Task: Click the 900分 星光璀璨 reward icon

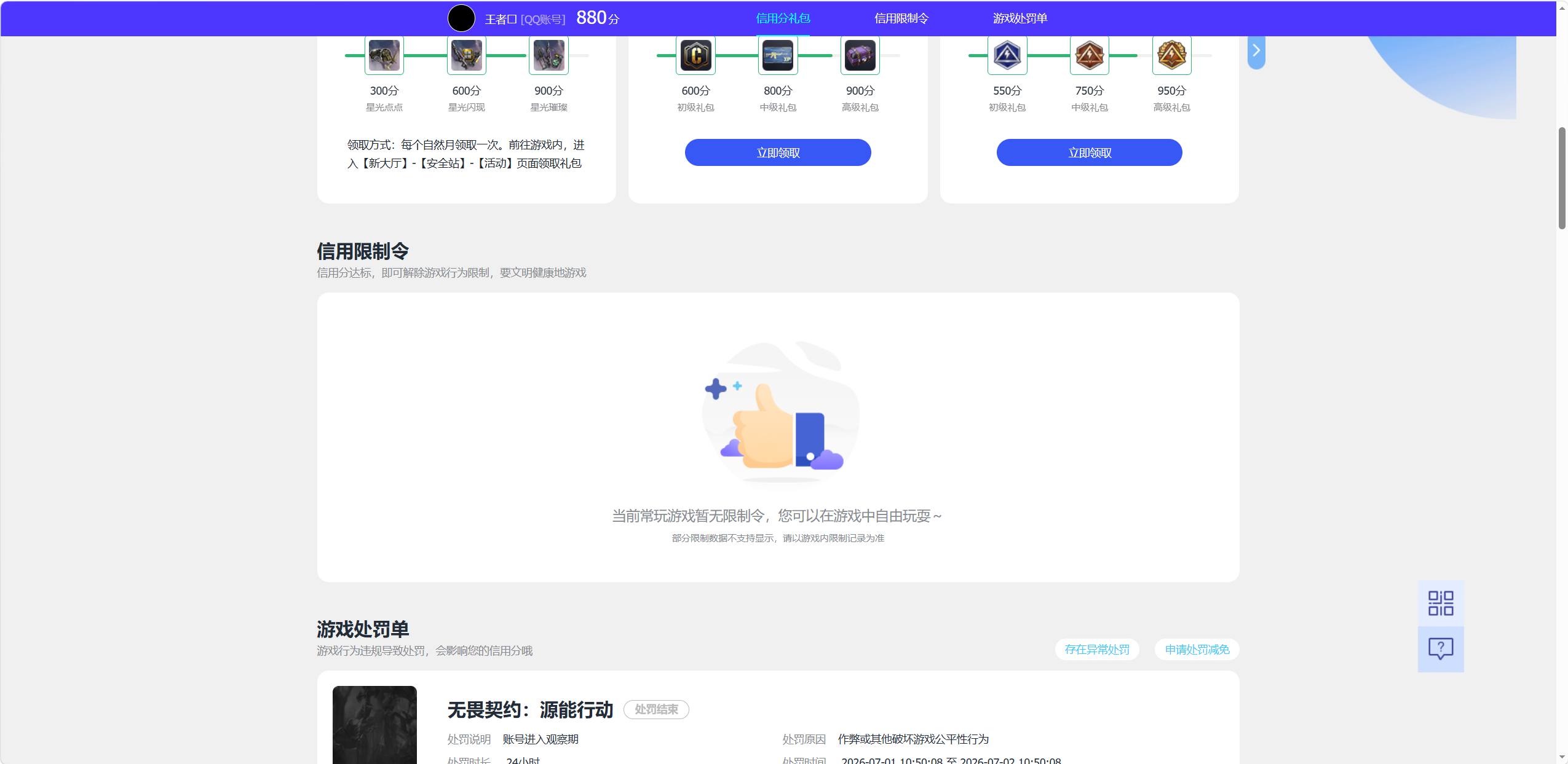Action: click(548, 55)
